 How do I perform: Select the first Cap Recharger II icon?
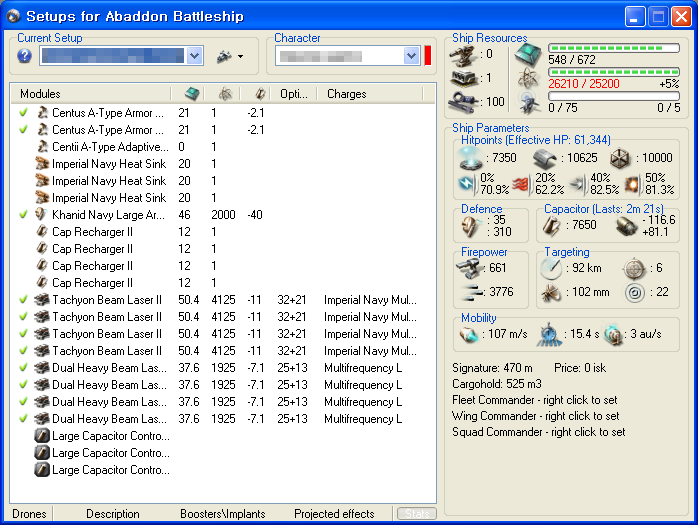coord(42,232)
